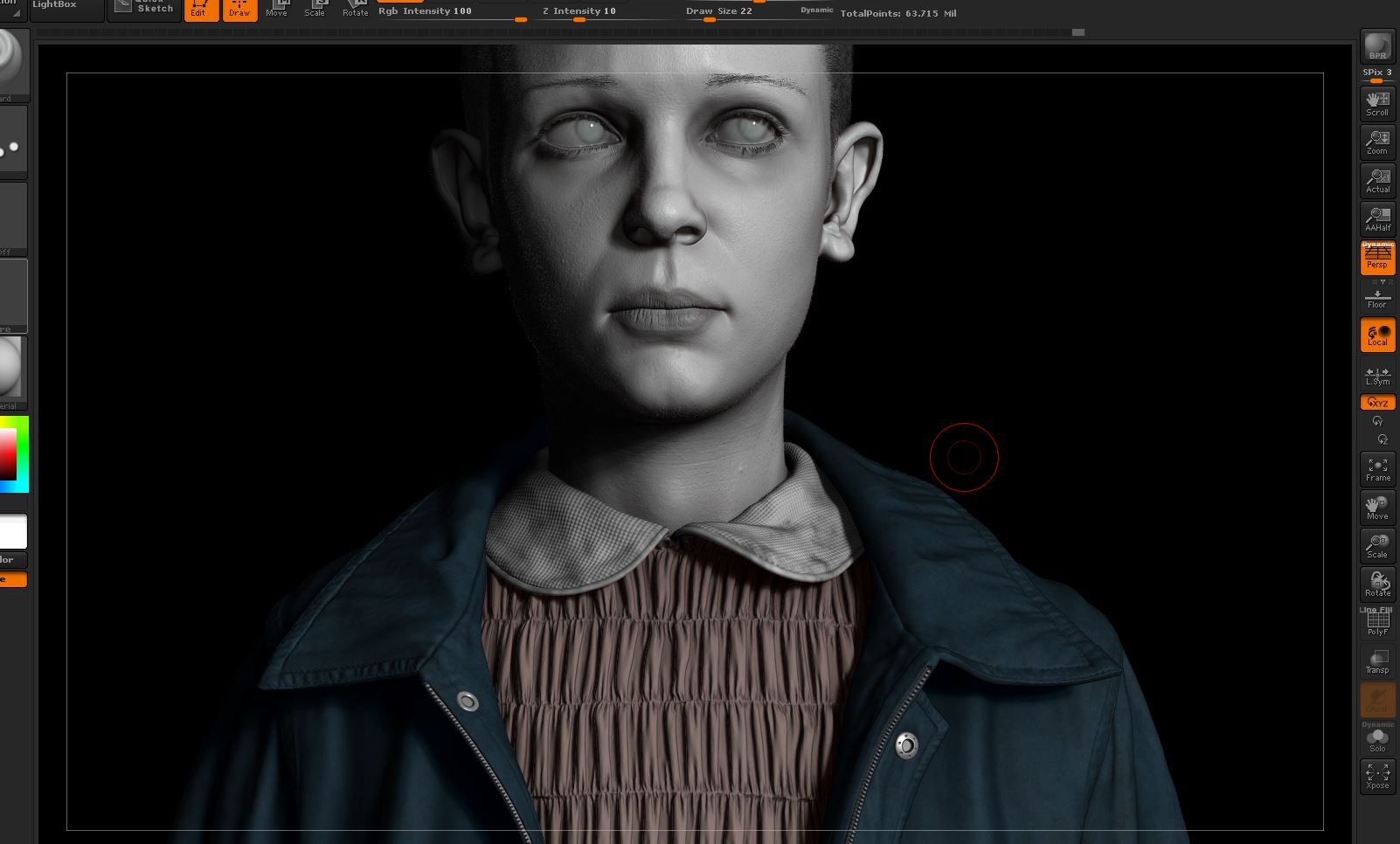Click the Zoom canvas icon
1400x844 pixels.
(1377, 142)
